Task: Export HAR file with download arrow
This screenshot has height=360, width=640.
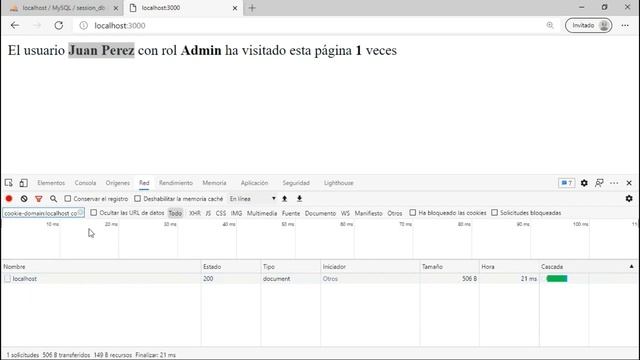Action: pos(299,198)
